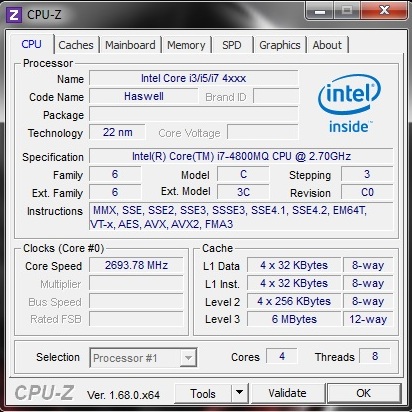412x412 pixels.
Task: Click the Model value 'C'
Action: click(x=243, y=174)
